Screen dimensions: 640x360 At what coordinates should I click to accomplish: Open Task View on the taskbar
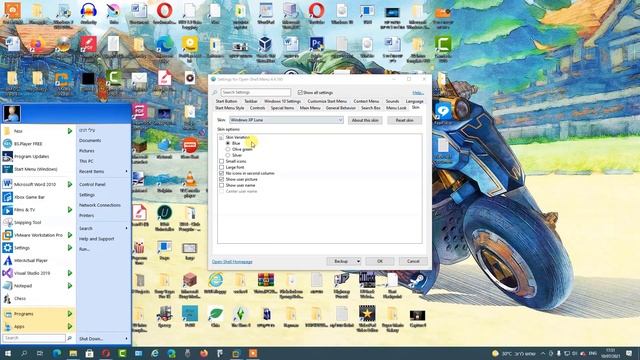[40, 353]
